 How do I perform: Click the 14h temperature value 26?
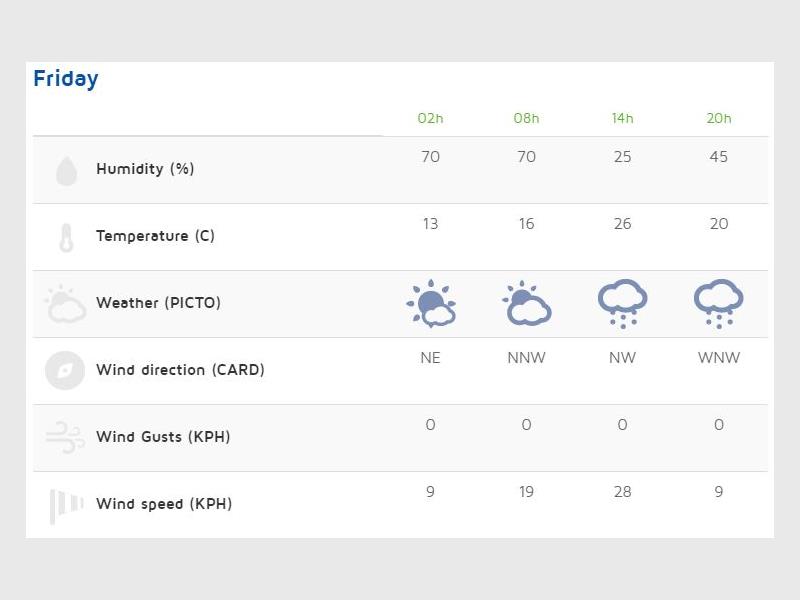point(622,224)
